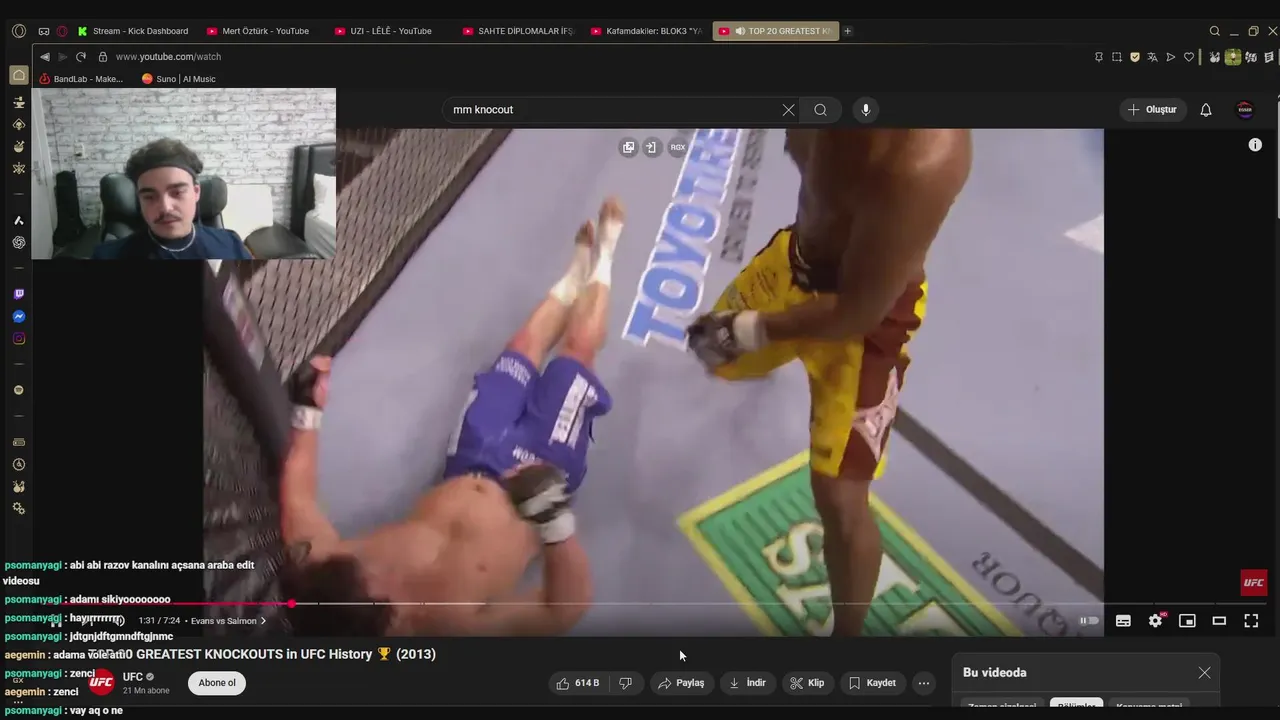Reload the YouTube page
This screenshot has height=720, width=1280.
tap(81, 57)
